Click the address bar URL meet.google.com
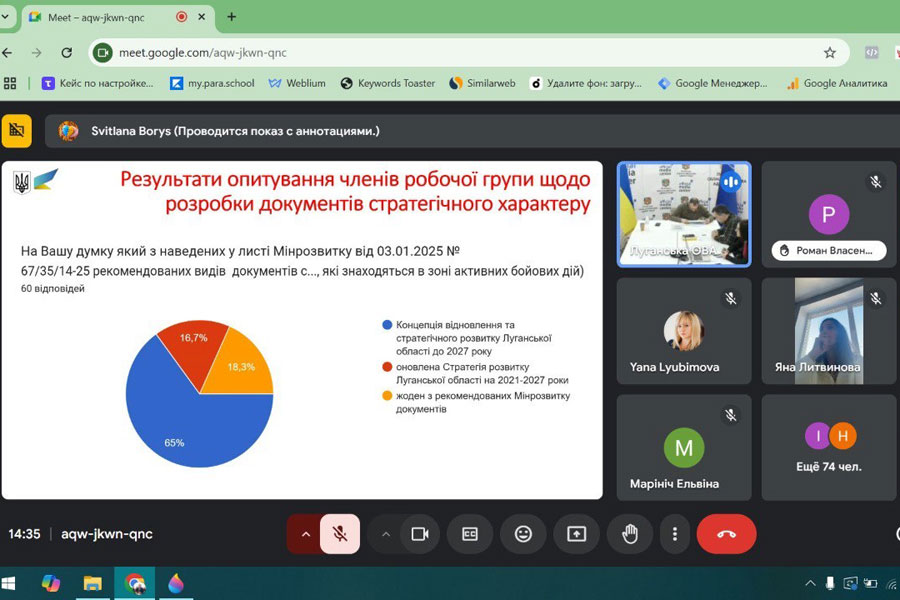This screenshot has height=600, width=900. pyautogui.click(x=203, y=53)
